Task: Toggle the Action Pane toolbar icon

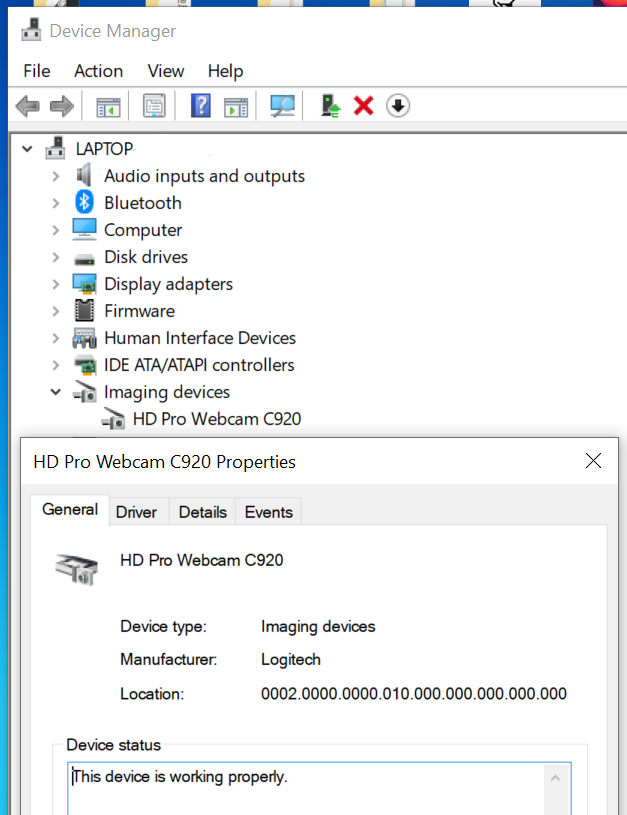Action: point(236,107)
